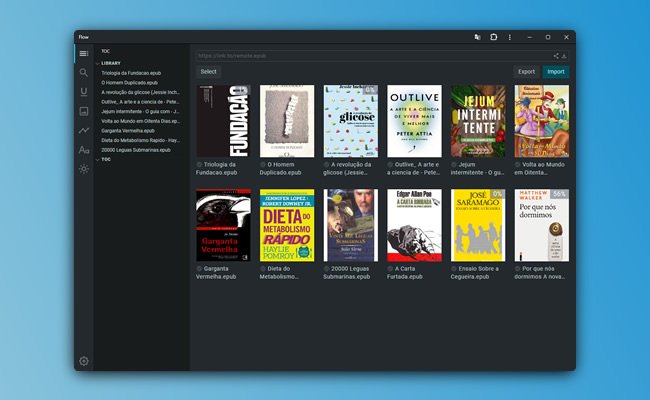Open the José Saramago yellow book cover
650x400 pixels.
pos(478,225)
